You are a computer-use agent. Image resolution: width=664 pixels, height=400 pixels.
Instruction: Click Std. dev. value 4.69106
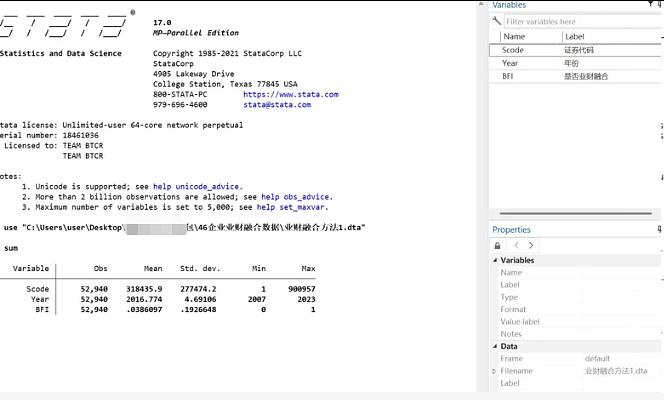[198, 299]
